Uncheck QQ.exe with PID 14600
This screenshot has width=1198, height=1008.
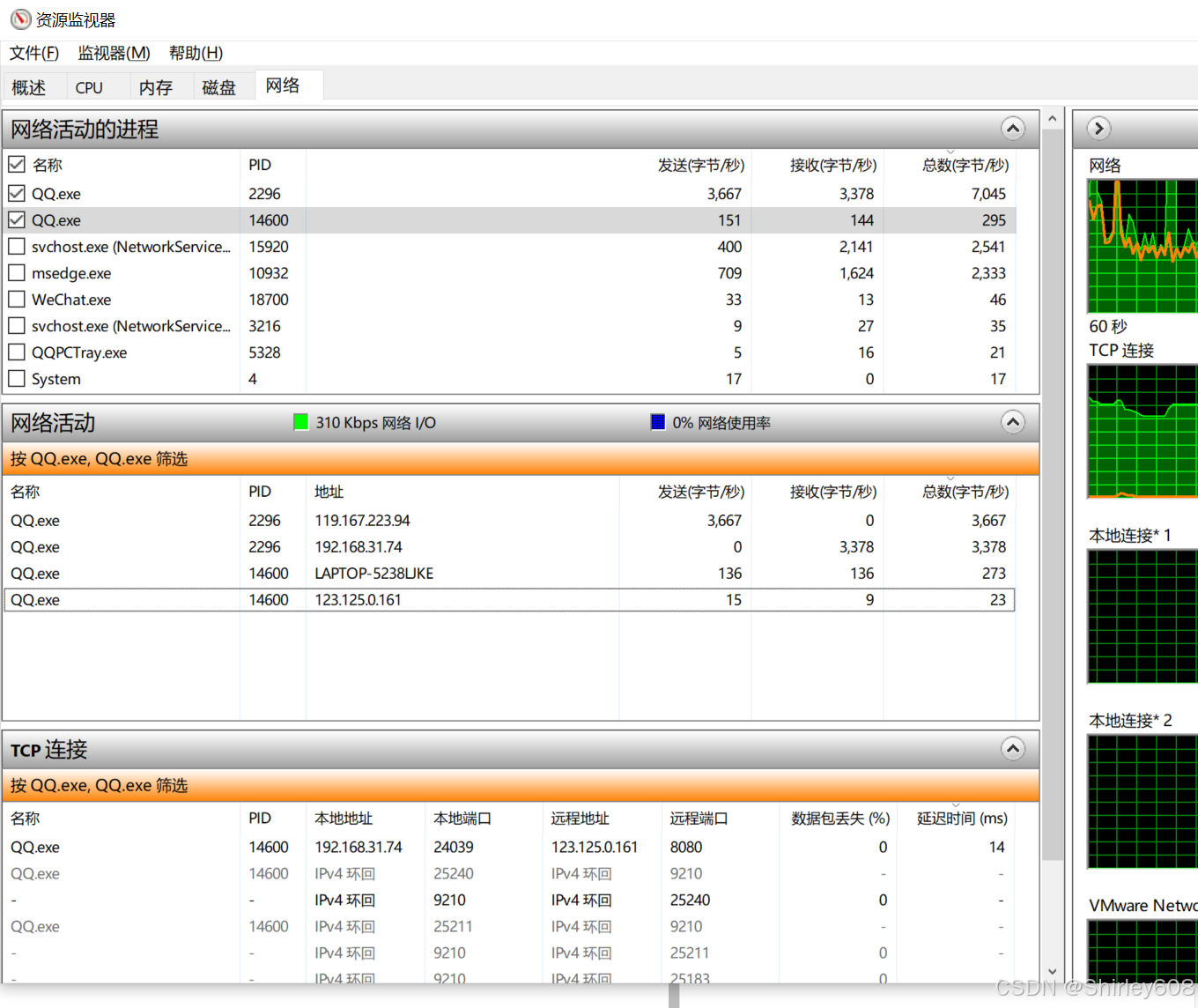[17, 219]
